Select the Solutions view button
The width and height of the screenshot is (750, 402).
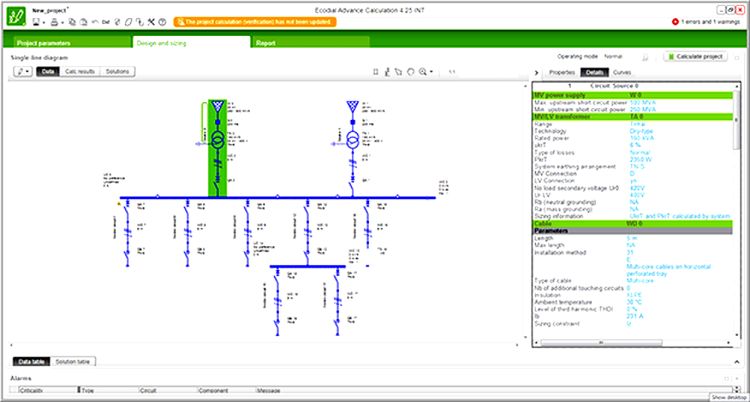tap(118, 71)
